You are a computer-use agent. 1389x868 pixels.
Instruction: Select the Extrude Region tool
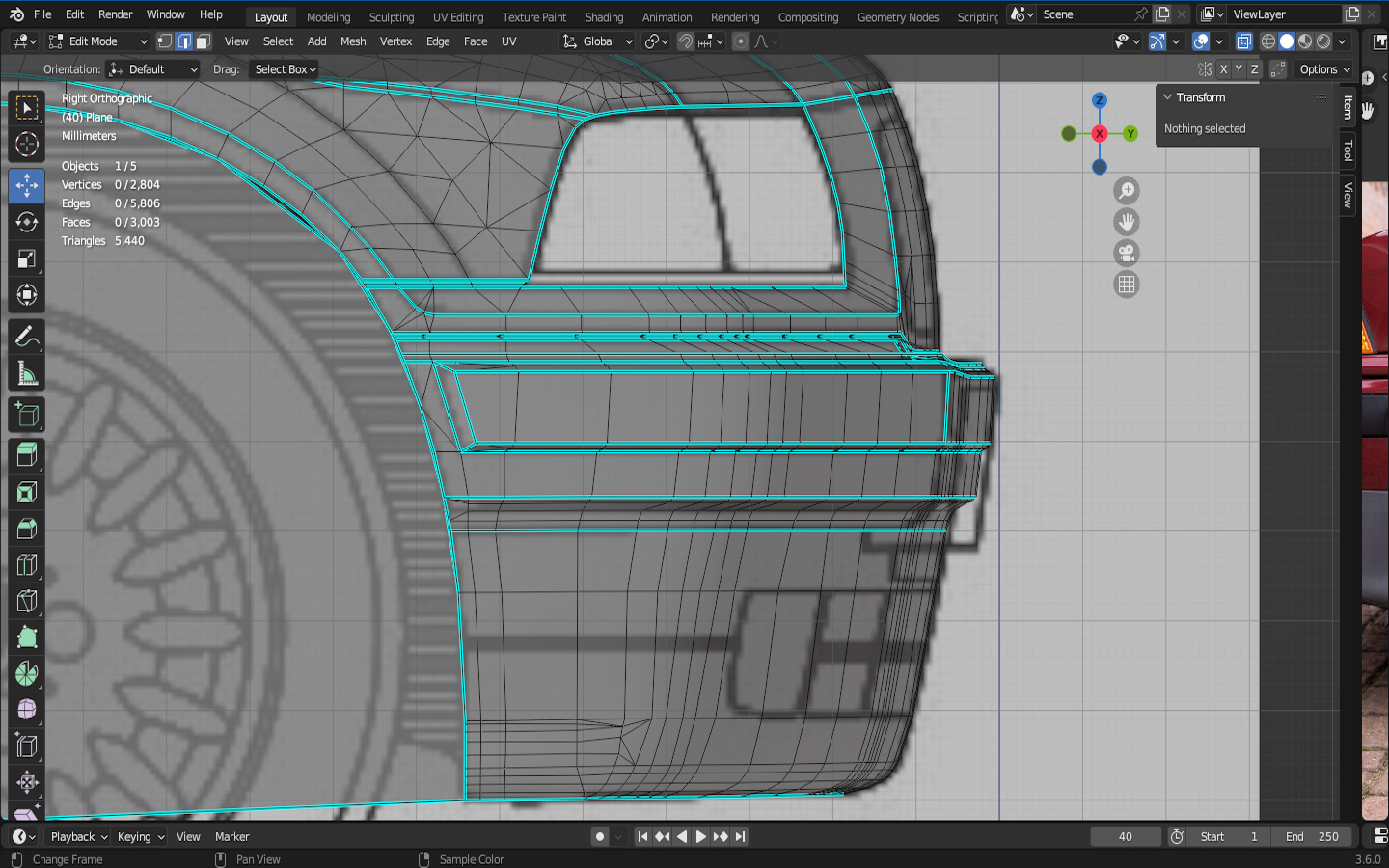[x=26, y=454]
